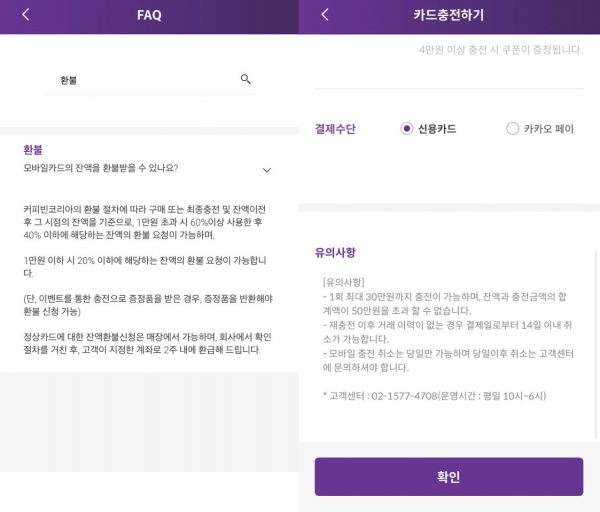The width and height of the screenshot is (600, 512).
Task: Click the 카드충전하기 header title
Action: pos(448,15)
